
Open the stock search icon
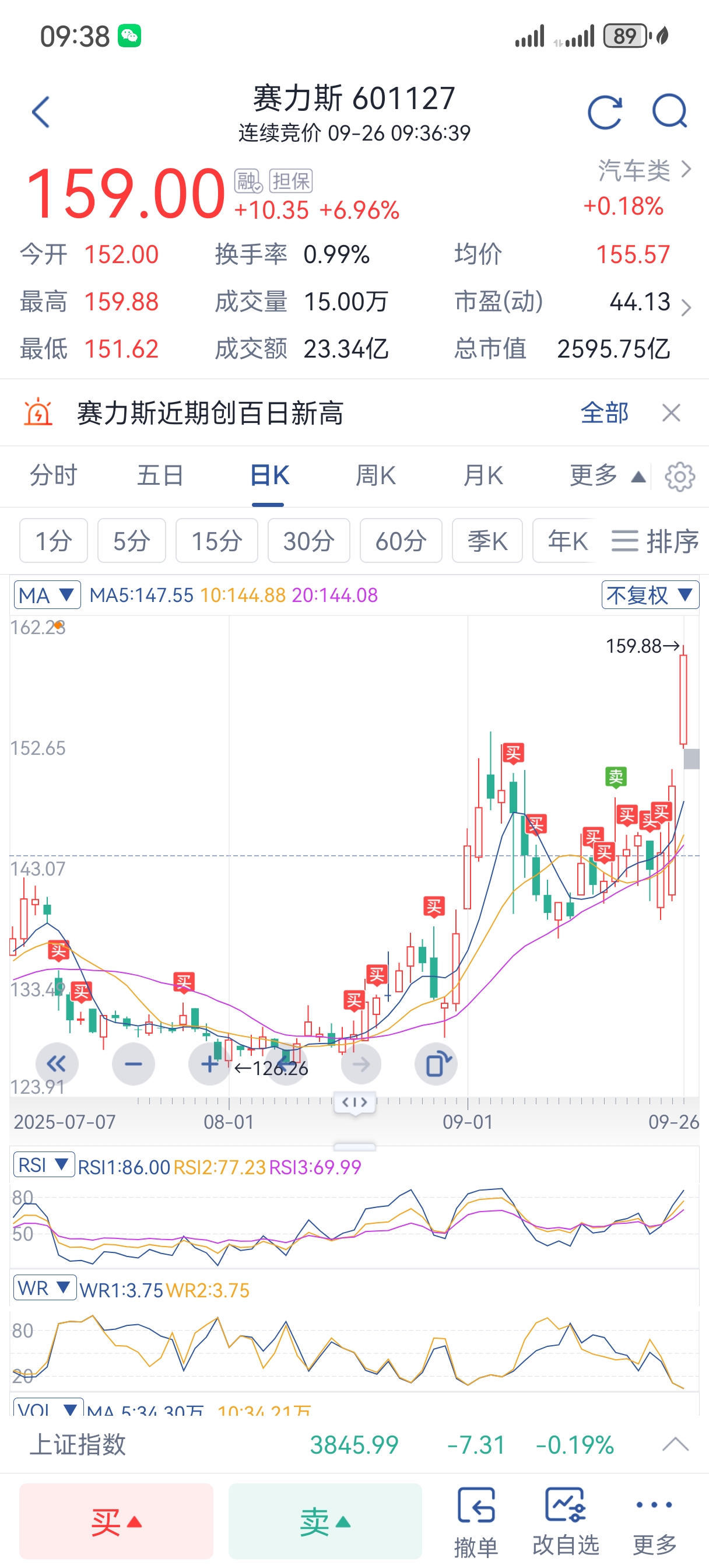coord(669,111)
